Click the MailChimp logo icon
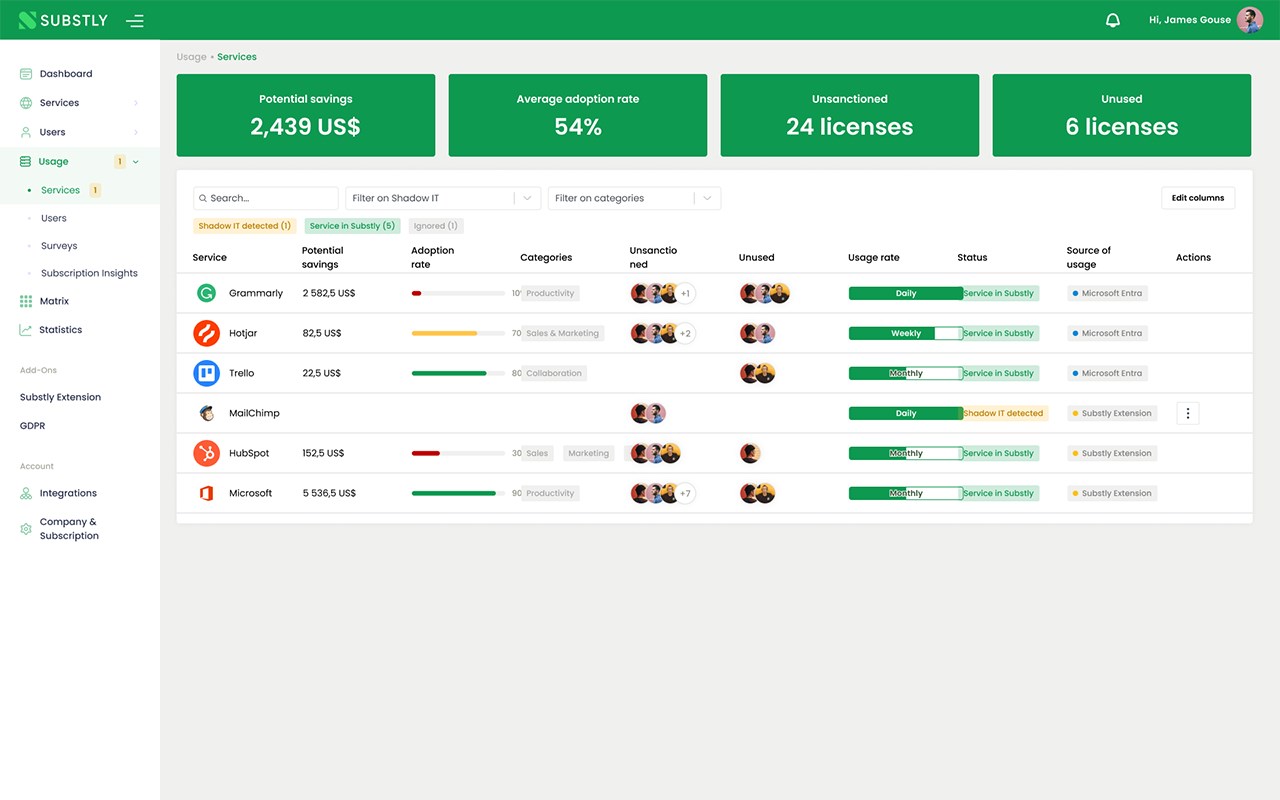 [x=206, y=413]
